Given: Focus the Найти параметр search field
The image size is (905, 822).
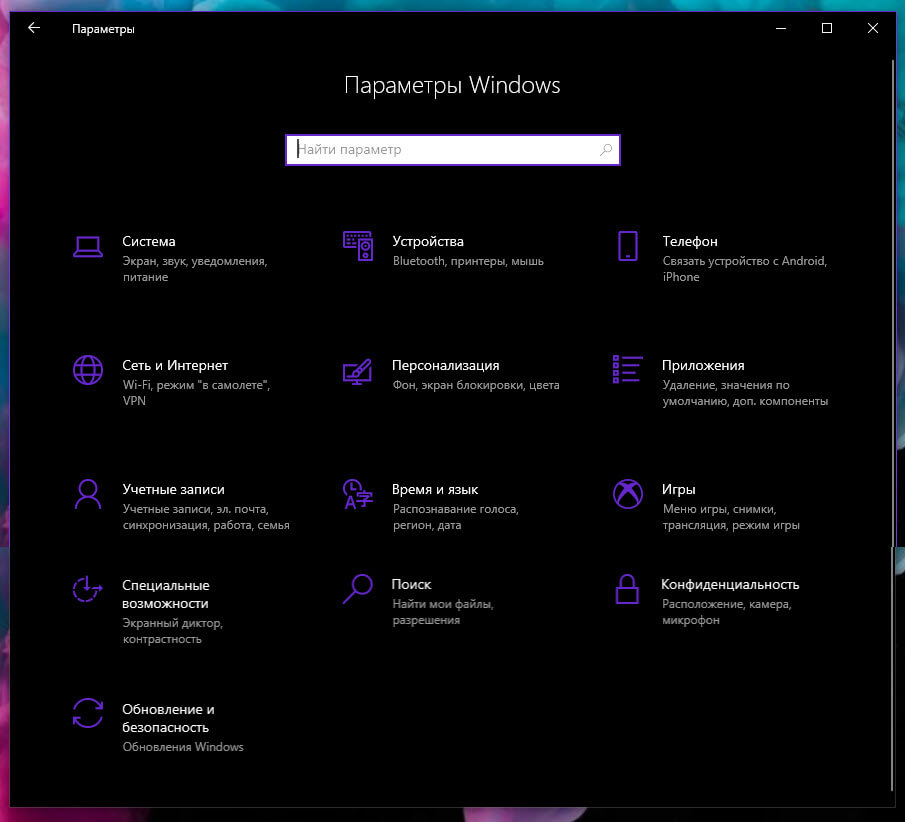Looking at the screenshot, I should pyautogui.click(x=452, y=150).
